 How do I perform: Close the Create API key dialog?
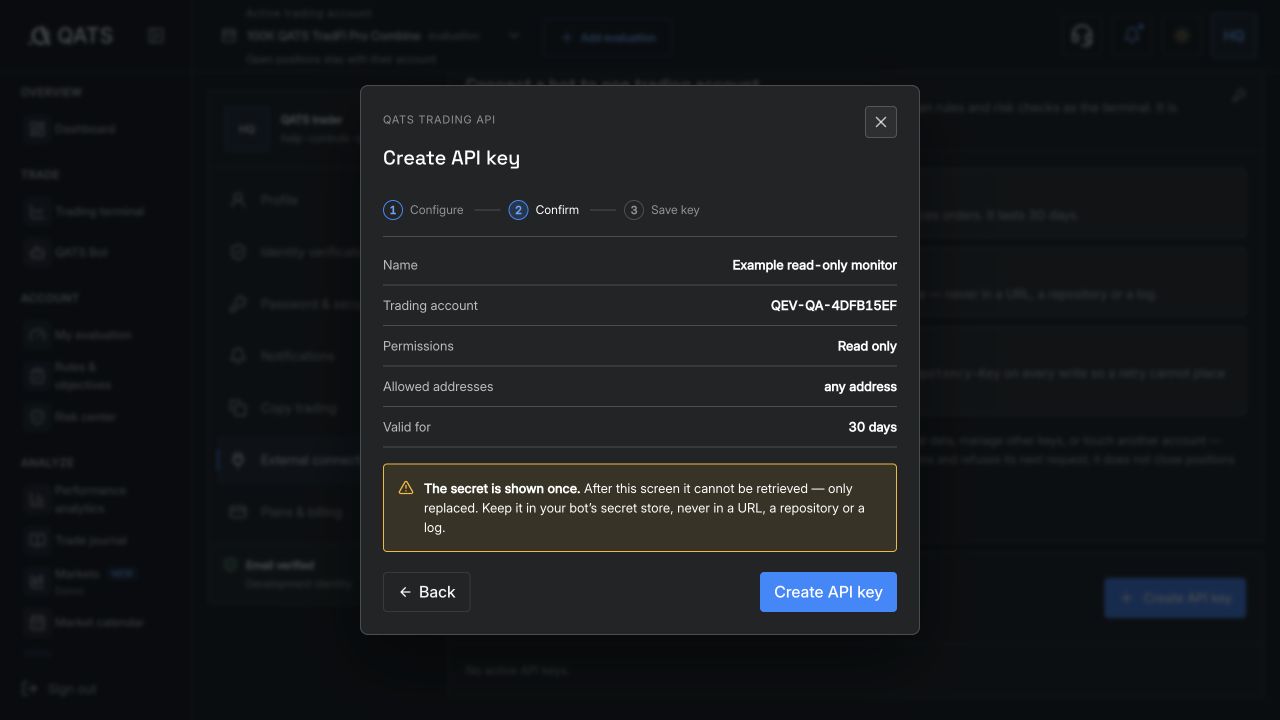pyautogui.click(x=880, y=122)
